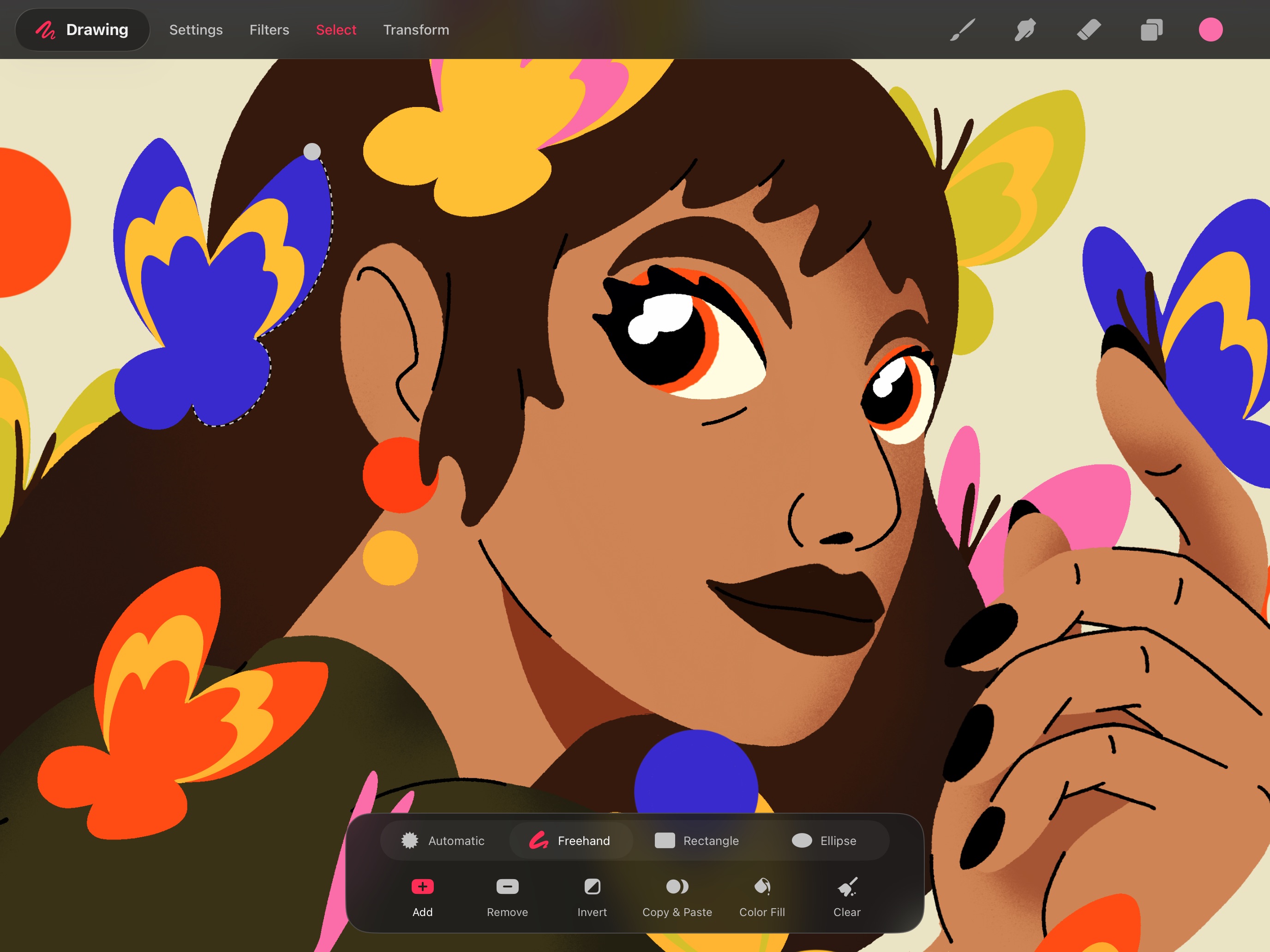Image resolution: width=1270 pixels, height=952 pixels.
Task: Invert the current selection
Action: click(592, 887)
